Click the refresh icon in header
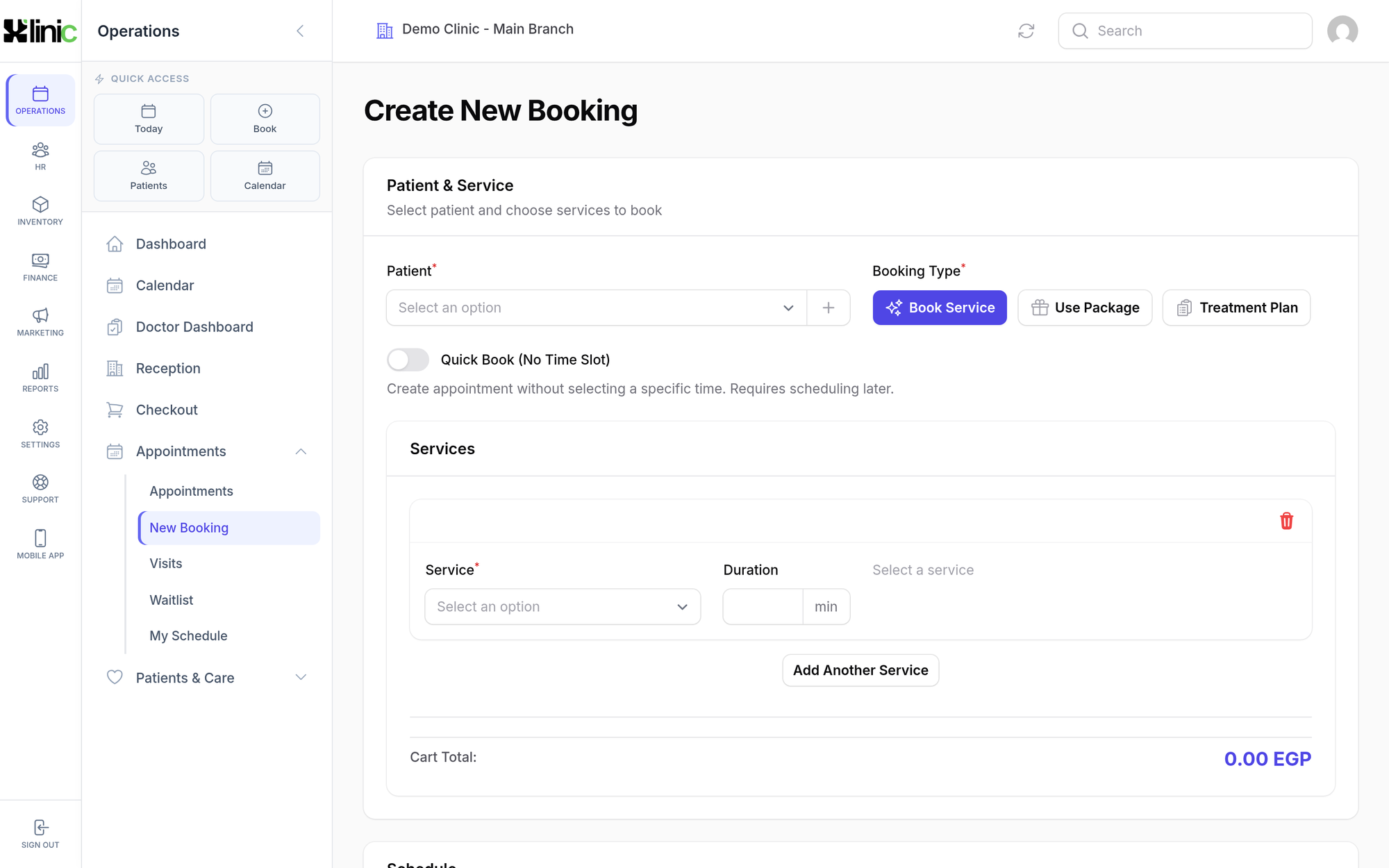 [x=1026, y=31]
